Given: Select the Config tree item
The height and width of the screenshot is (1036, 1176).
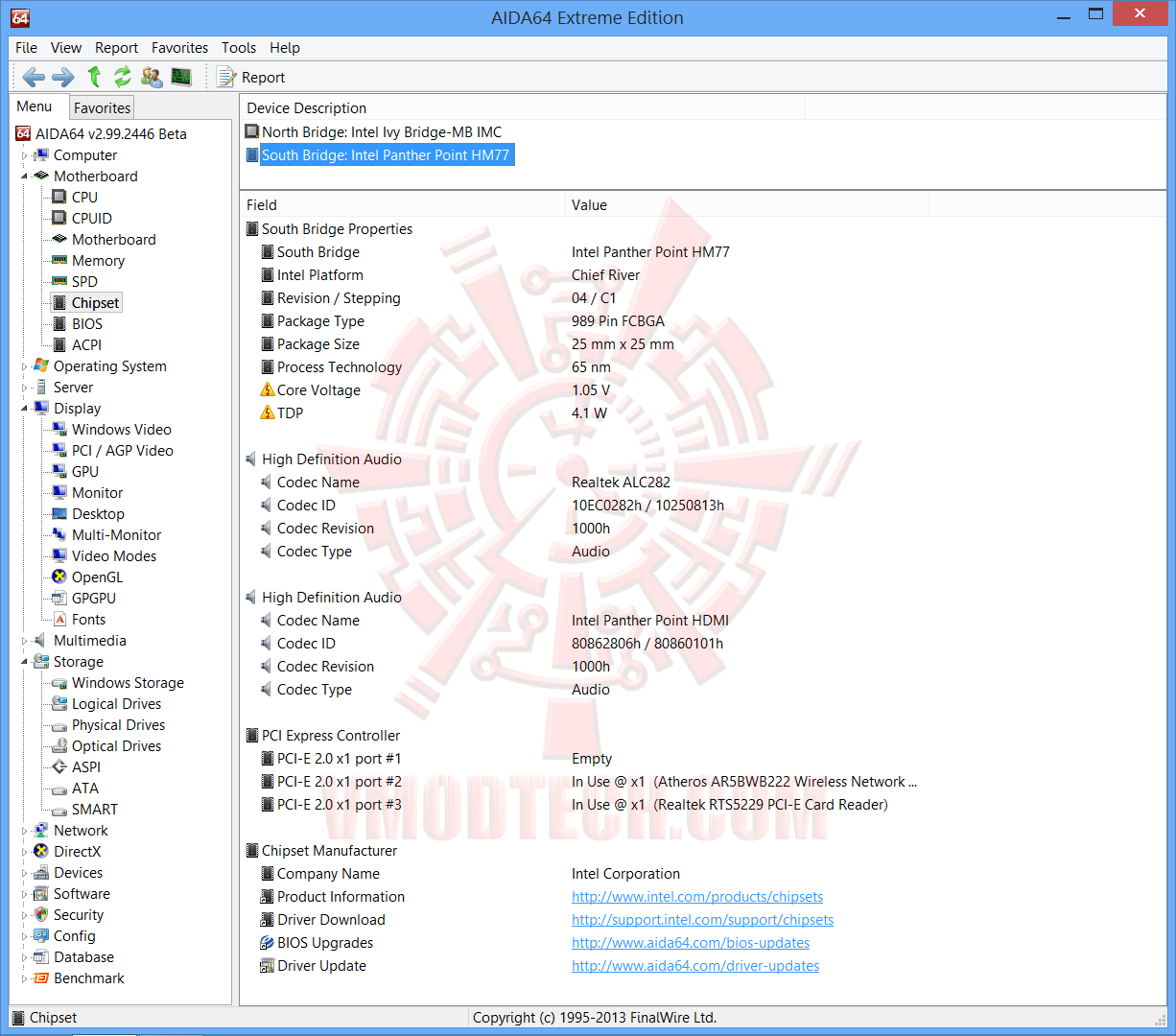Looking at the screenshot, I should point(75,935).
